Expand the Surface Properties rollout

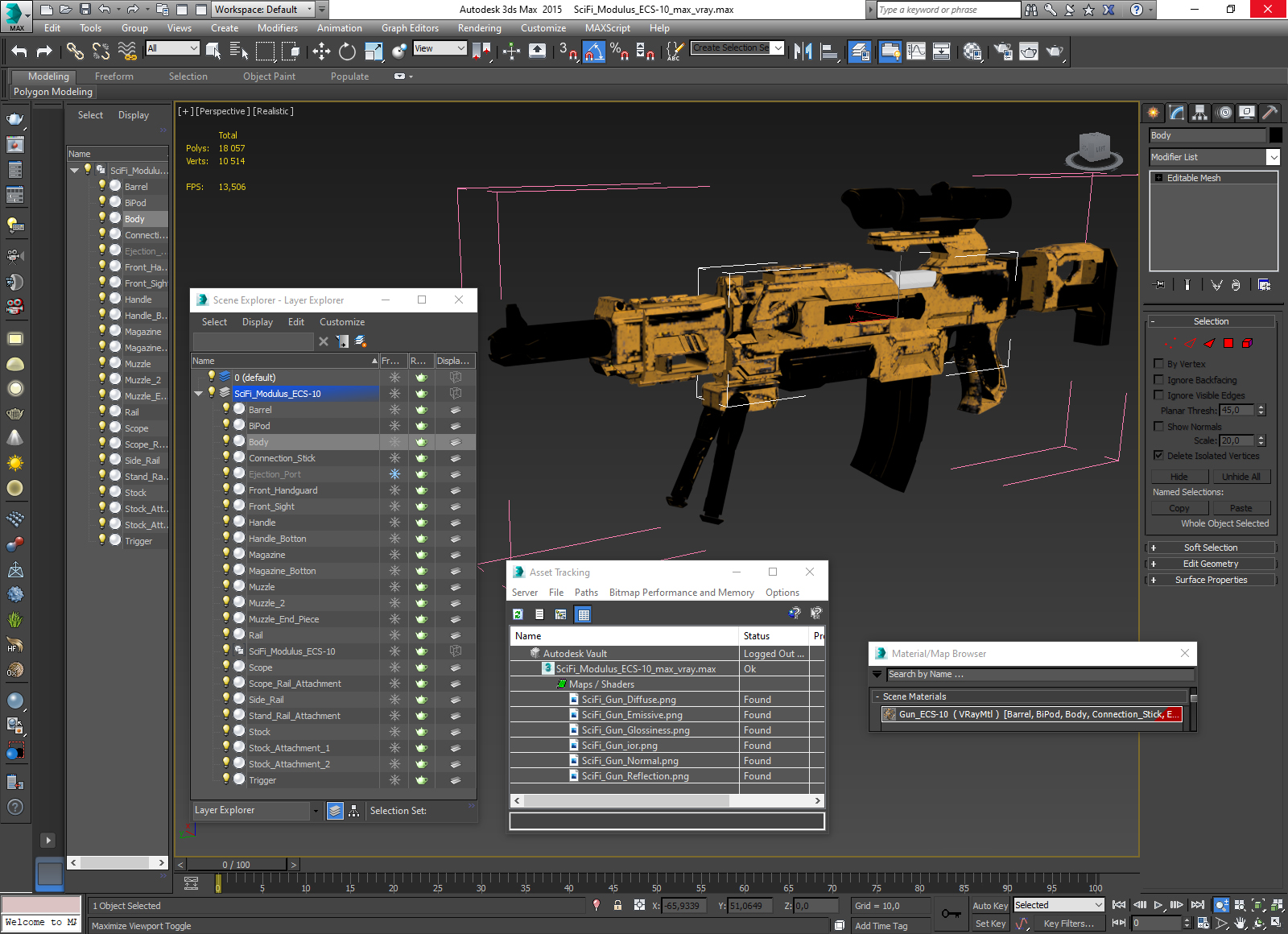click(1211, 580)
